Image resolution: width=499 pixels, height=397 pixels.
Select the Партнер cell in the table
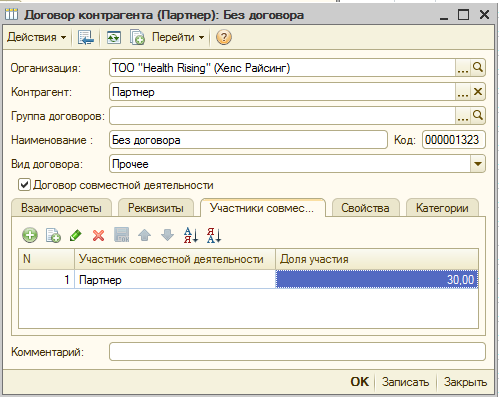click(x=175, y=280)
